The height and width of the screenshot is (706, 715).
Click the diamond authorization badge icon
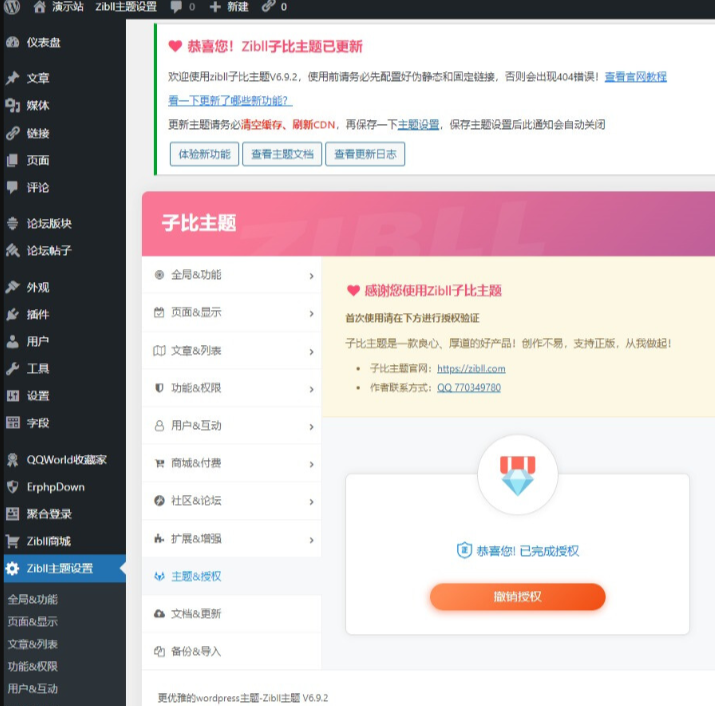click(517, 475)
